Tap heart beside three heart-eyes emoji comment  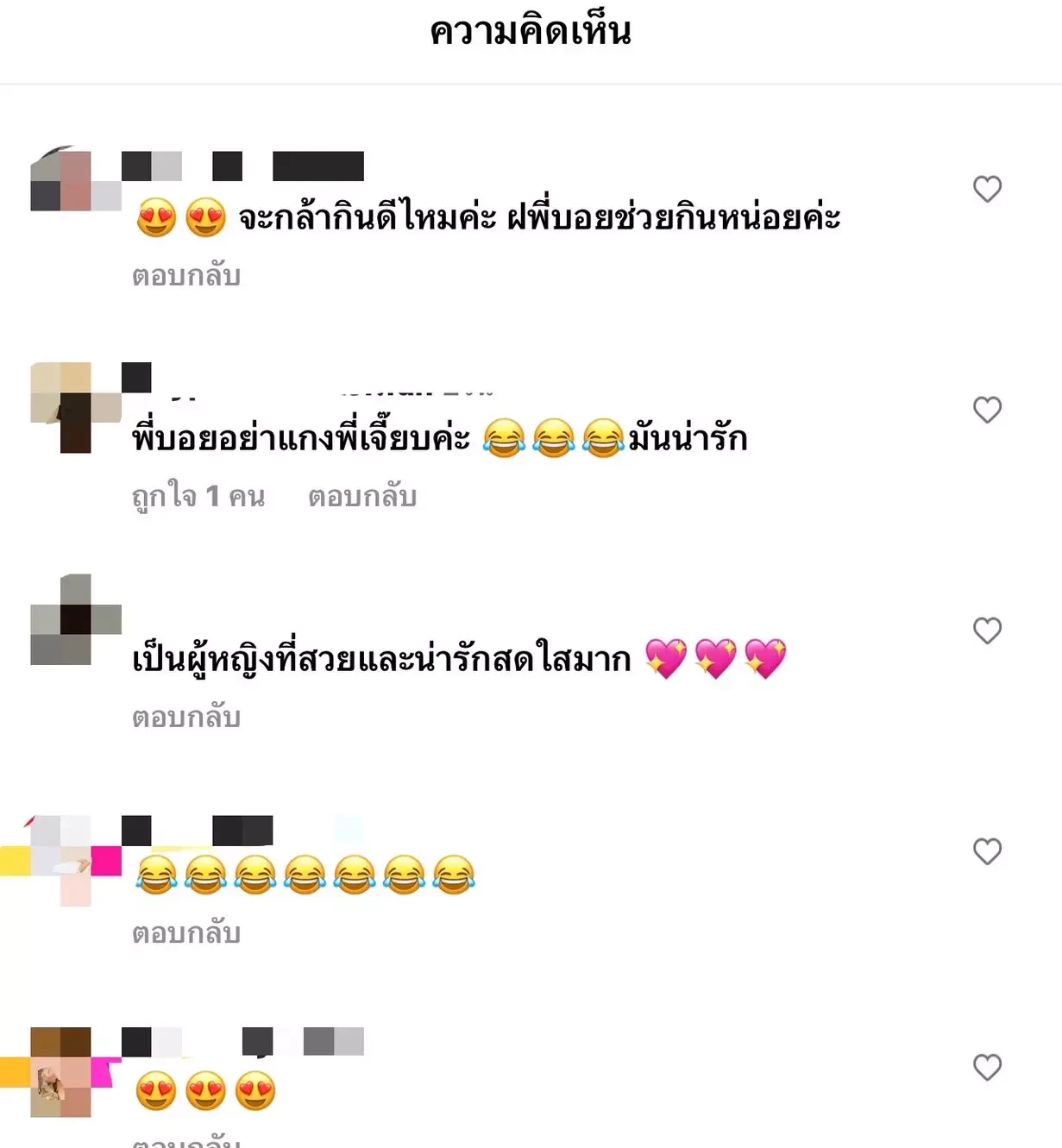point(987,1068)
